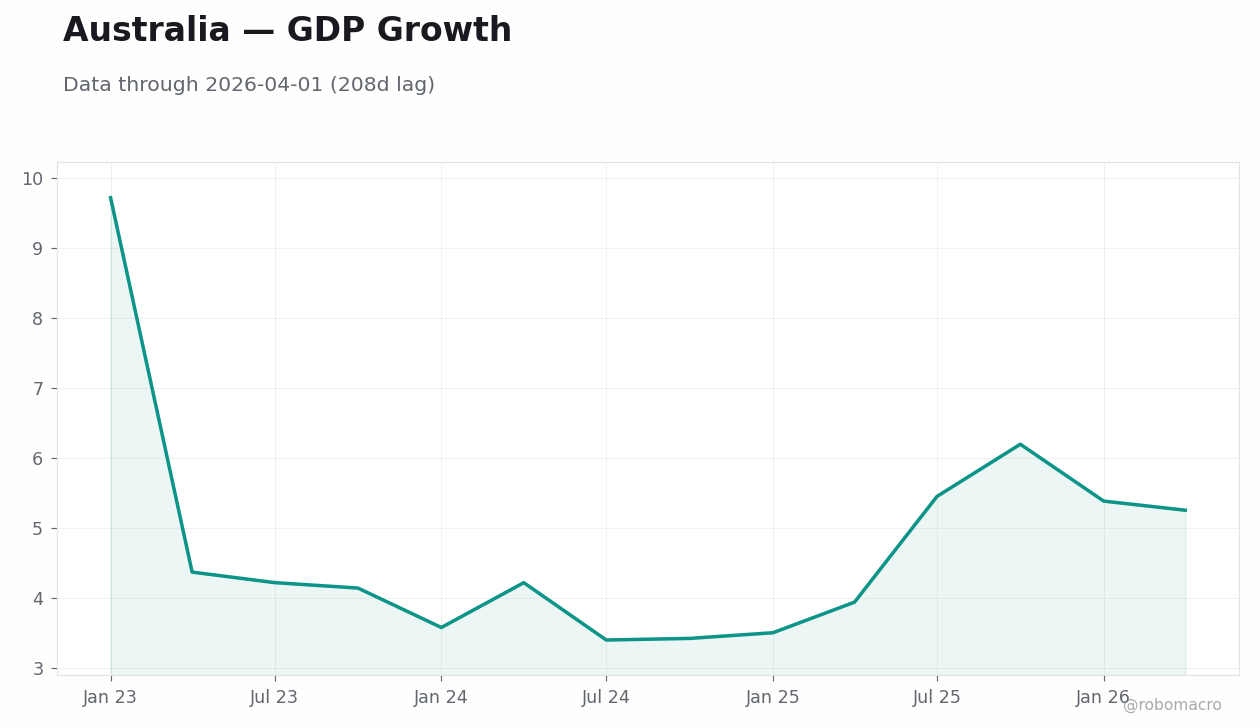
Task: Click the chart title Australia — GDP Growth
Action: pyautogui.click(x=287, y=31)
